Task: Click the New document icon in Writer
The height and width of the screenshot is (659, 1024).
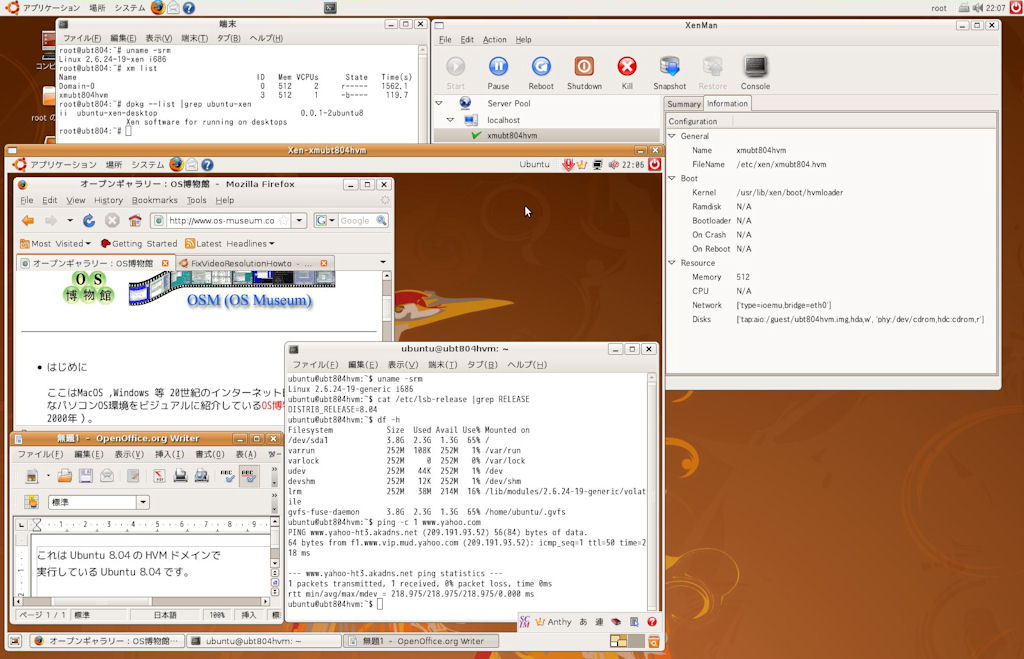Action: pos(31,476)
